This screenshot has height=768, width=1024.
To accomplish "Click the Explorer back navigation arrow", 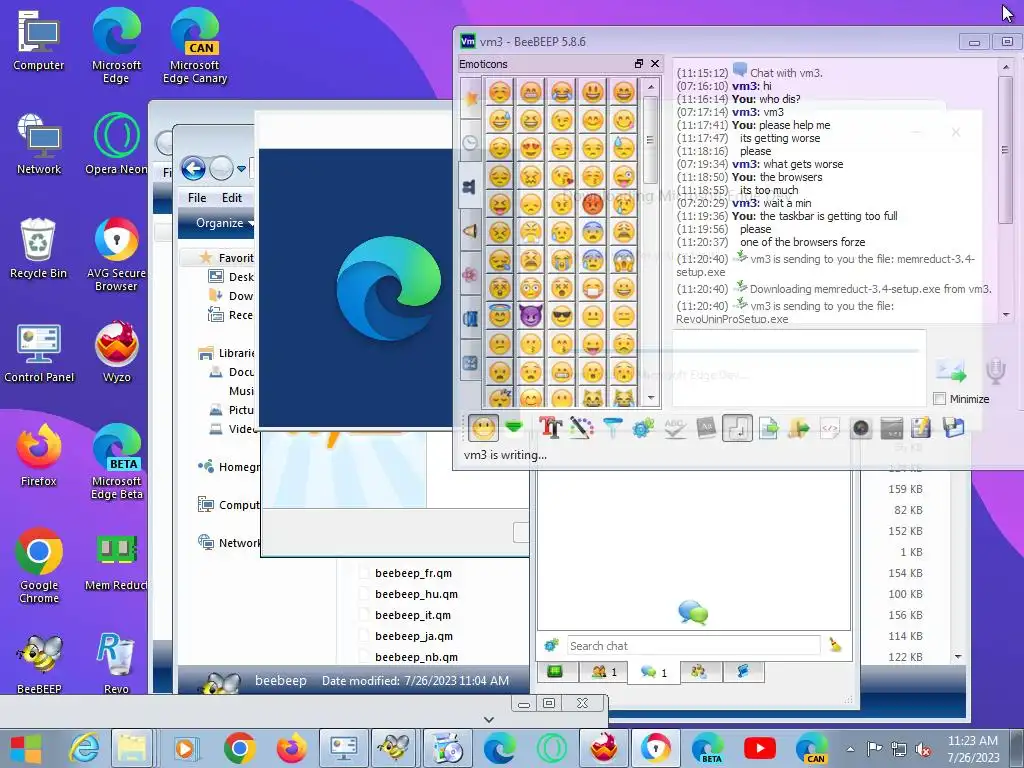I will coord(193,168).
